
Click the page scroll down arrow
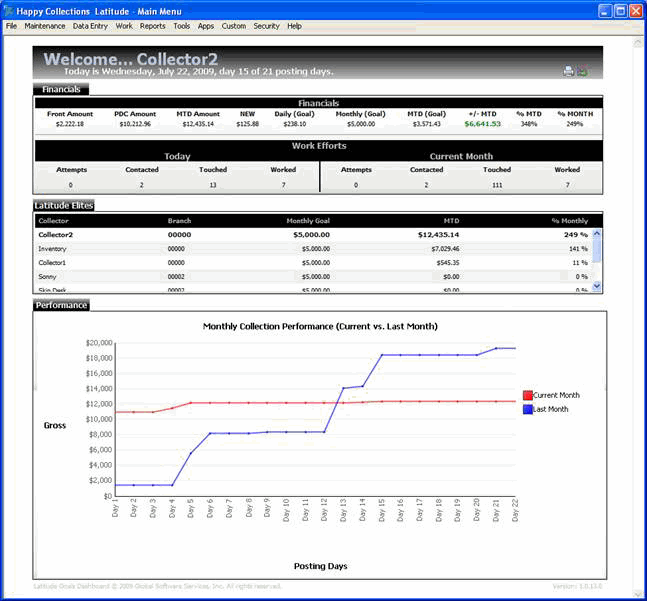coord(638,593)
